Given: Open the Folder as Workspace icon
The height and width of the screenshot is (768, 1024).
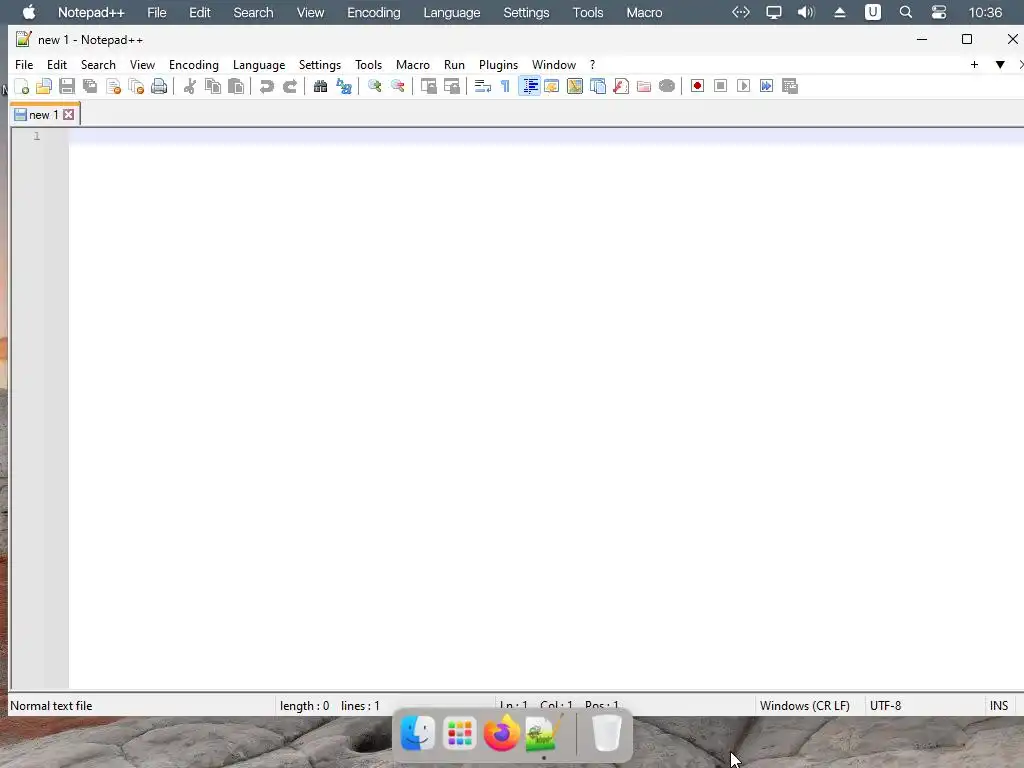Looking at the screenshot, I should pyautogui.click(x=644, y=86).
